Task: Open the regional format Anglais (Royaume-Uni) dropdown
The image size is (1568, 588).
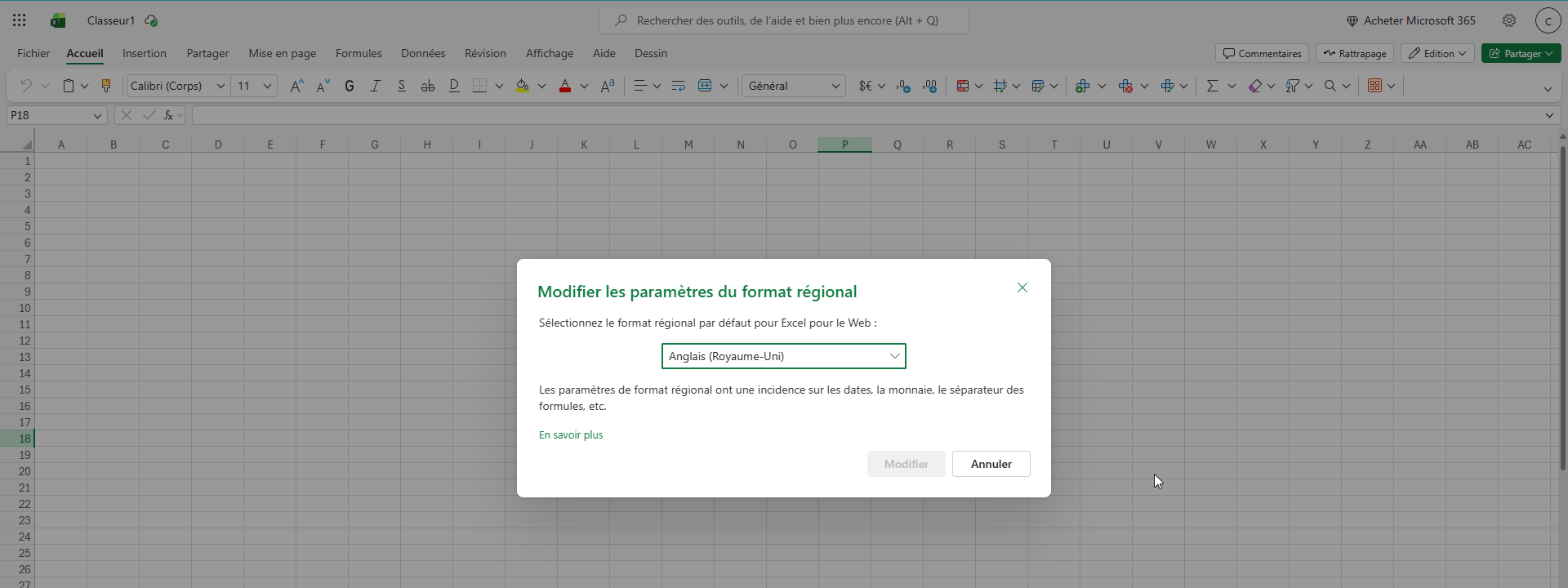Action: pos(784,356)
